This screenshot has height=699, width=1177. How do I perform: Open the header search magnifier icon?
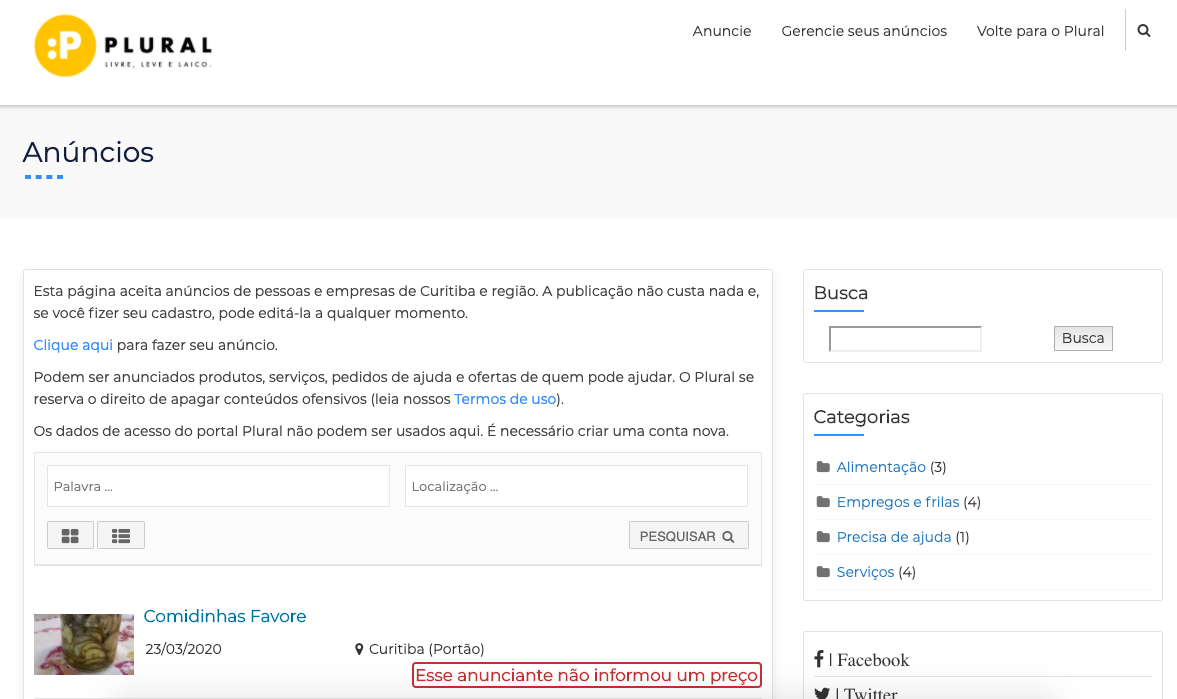pos(1144,31)
